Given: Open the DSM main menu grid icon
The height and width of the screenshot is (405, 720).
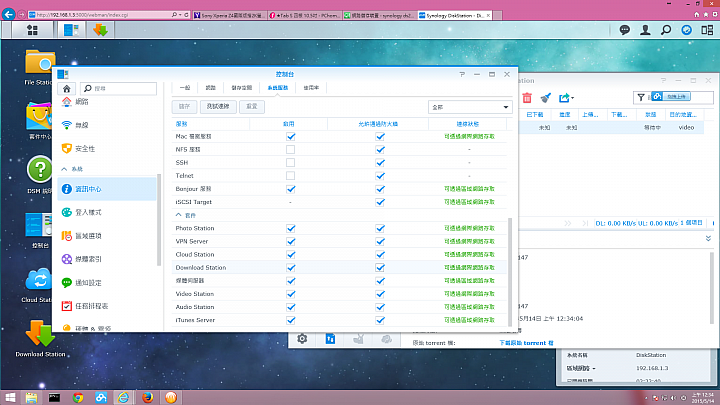Looking at the screenshot, I should point(33,30).
